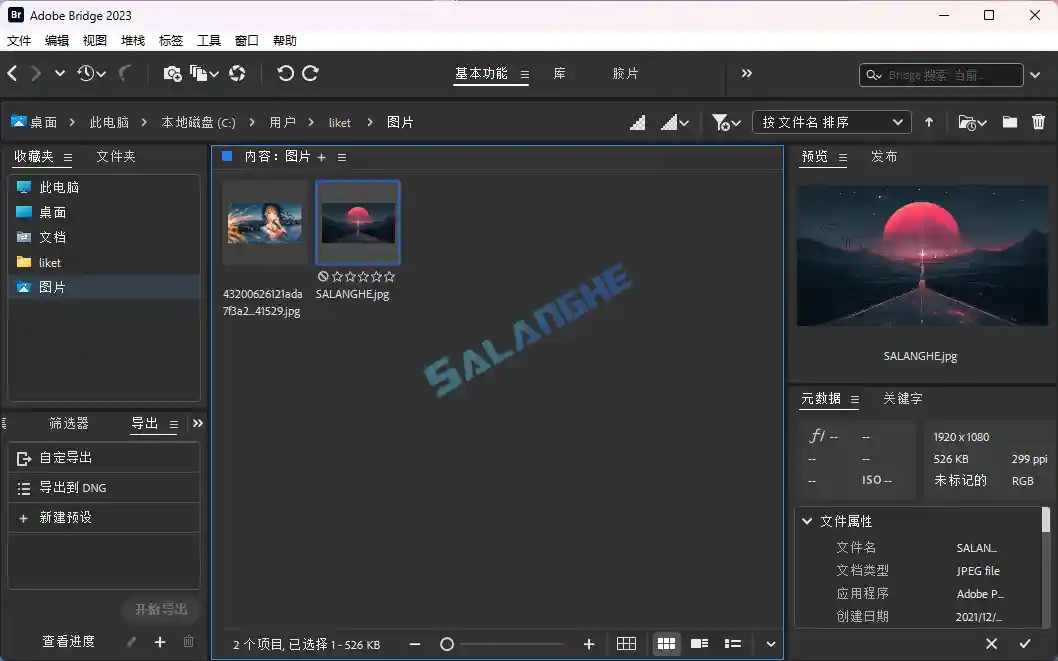Image resolution: width=1058 pixels, height=661 pixels.
Task: Rotate the selected image counterclockwise
Action: (x=288, y=73)
